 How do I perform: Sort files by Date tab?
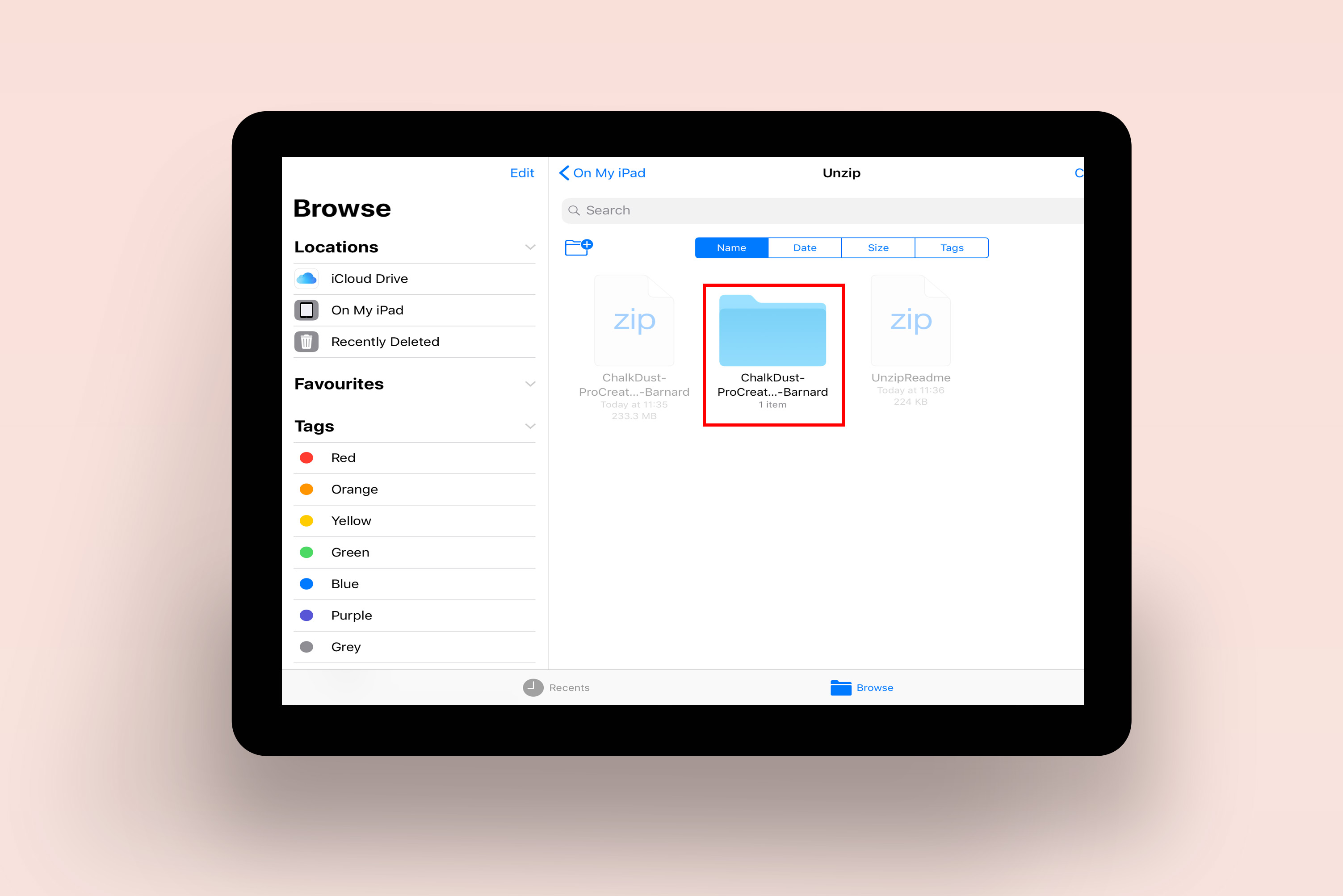pos(805,247)
